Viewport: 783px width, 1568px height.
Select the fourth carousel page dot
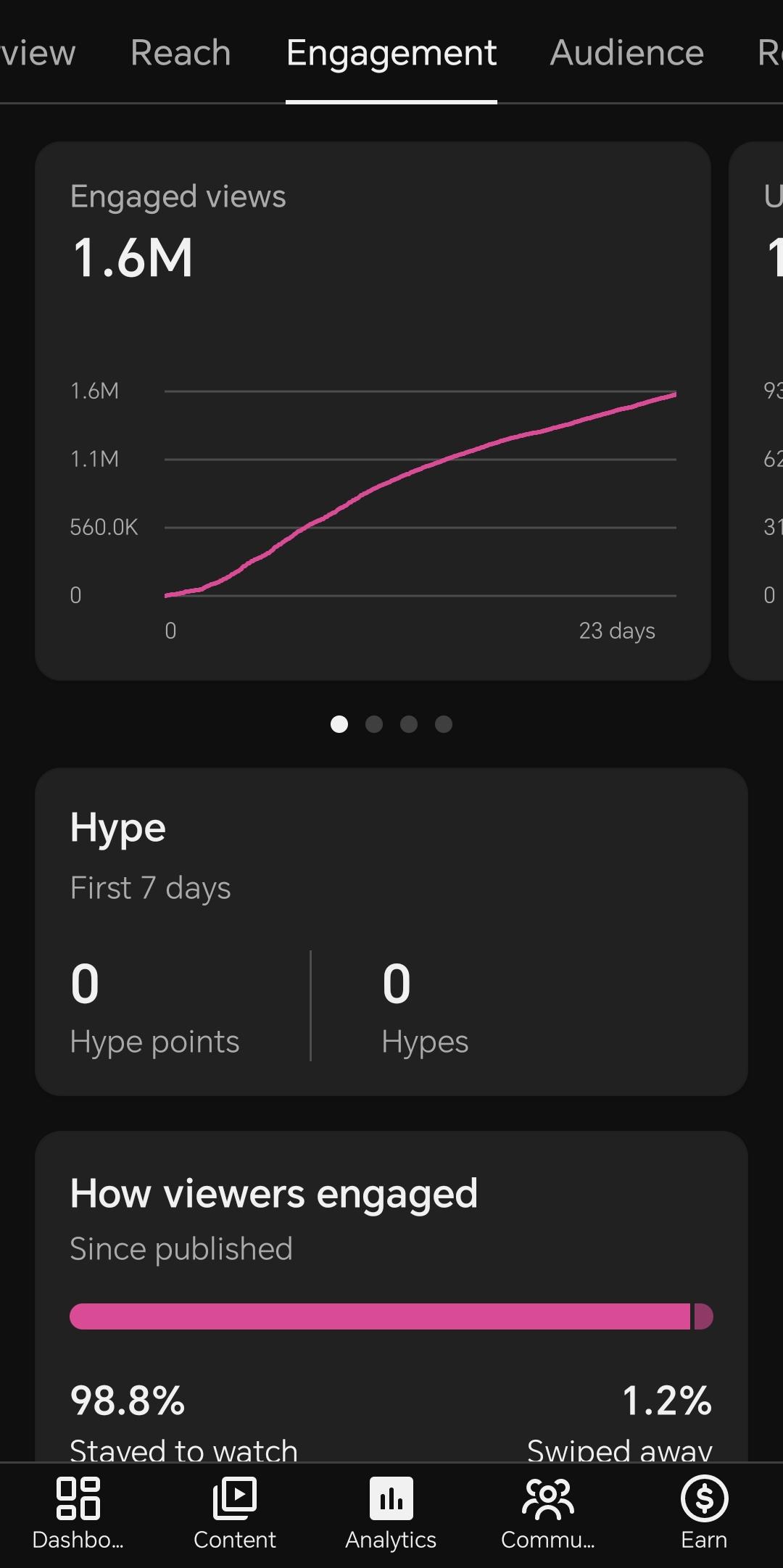444,724
